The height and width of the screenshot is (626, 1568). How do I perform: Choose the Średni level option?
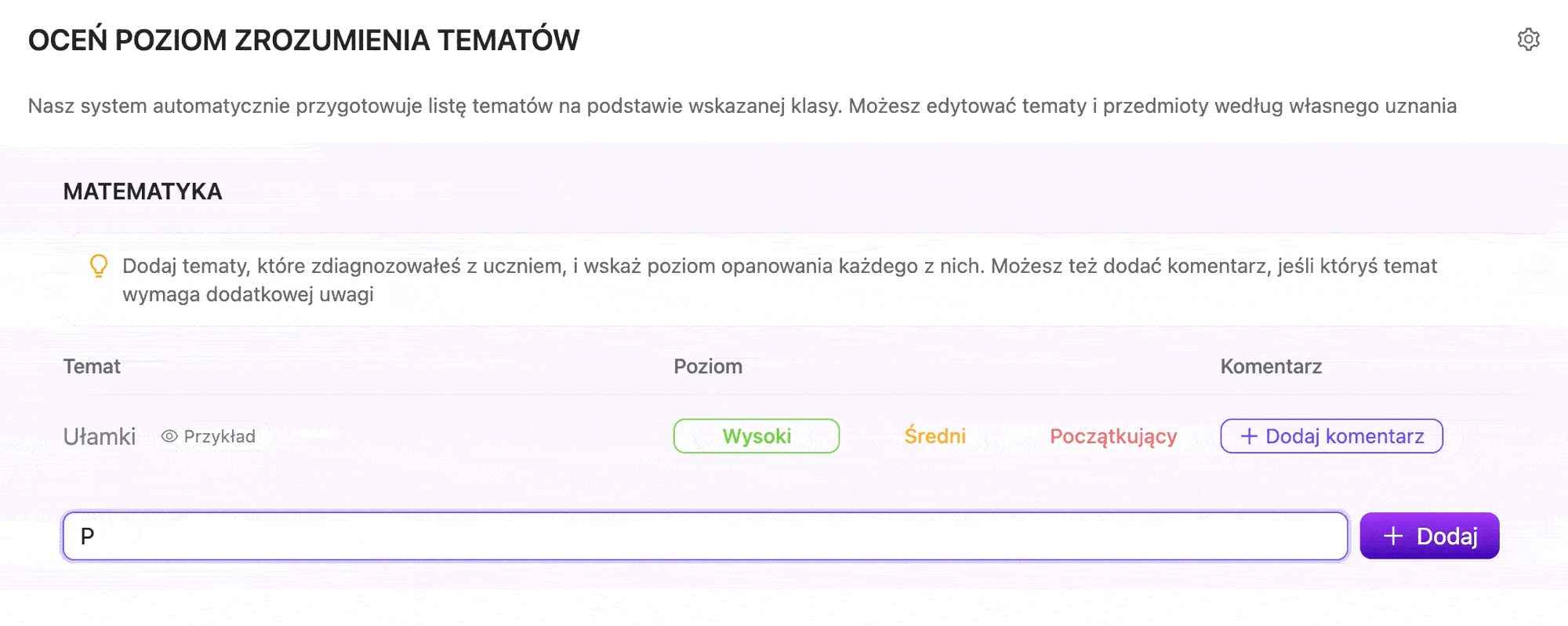click(x=935, y=436)
